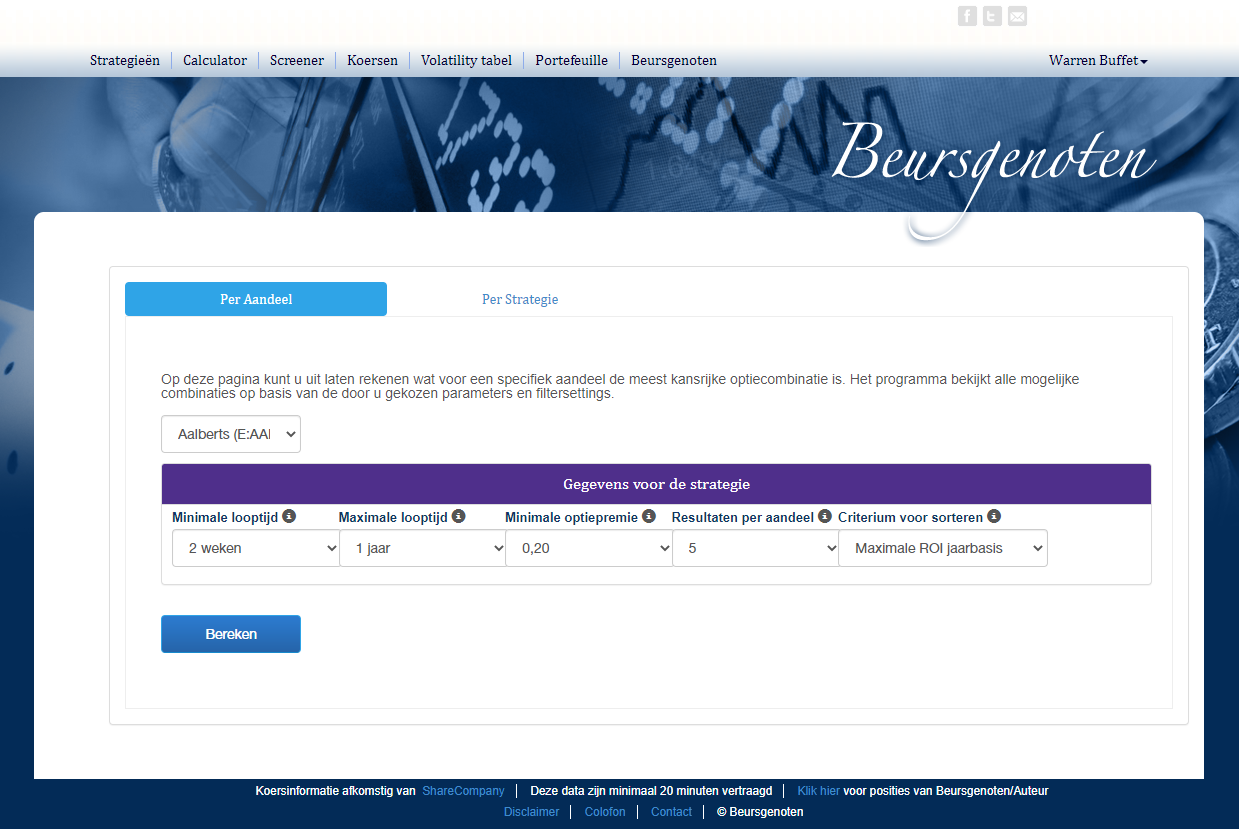
Task: Click the Facebook icon at top
Action: [x=967, y=16]
